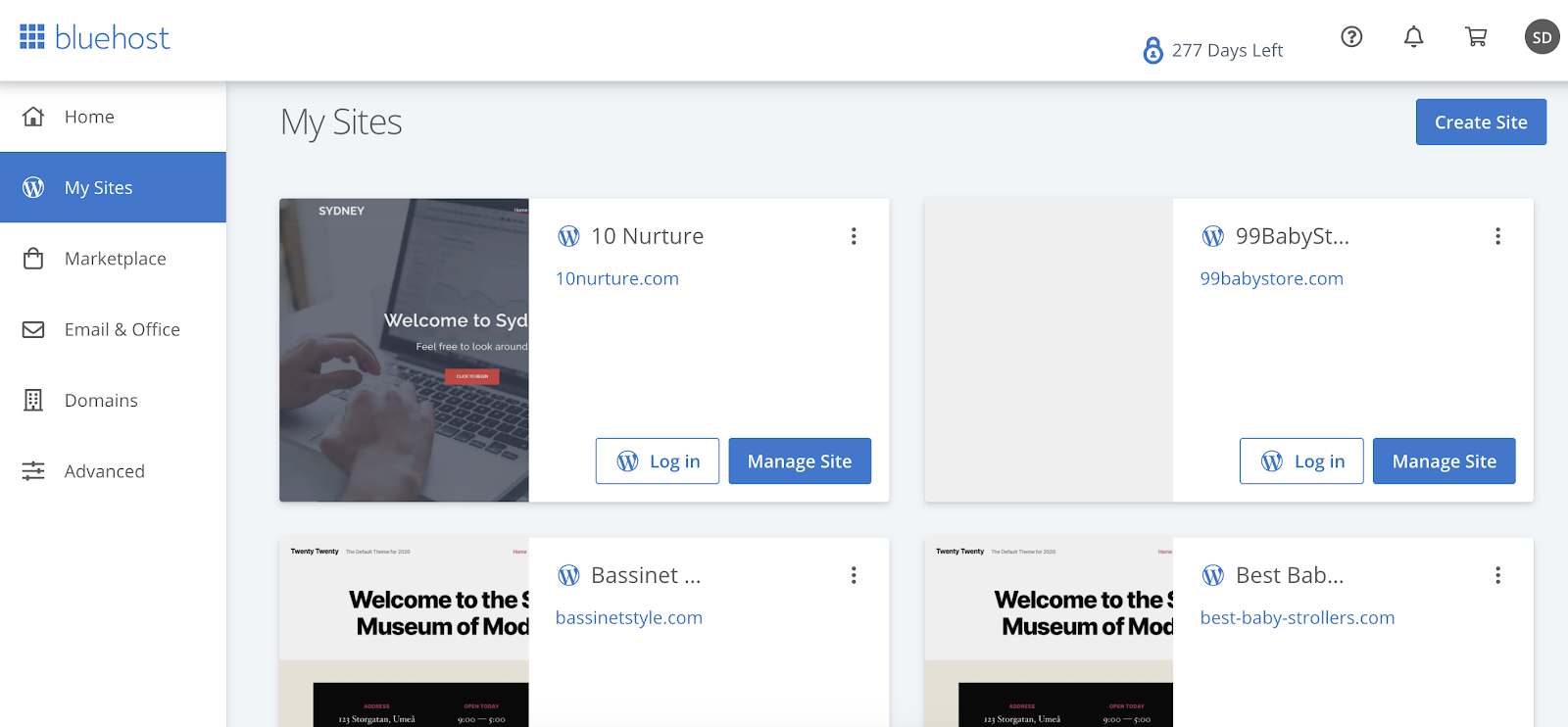Visit the bassinetstyle.com link
This screenshot has width=1568, height=727.
click(x=629, y=617)
